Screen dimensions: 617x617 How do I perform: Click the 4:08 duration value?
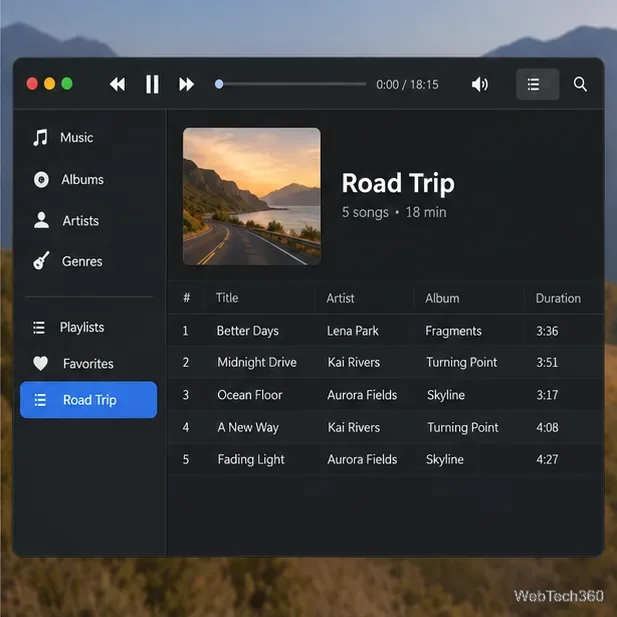(x=547, y=427)
